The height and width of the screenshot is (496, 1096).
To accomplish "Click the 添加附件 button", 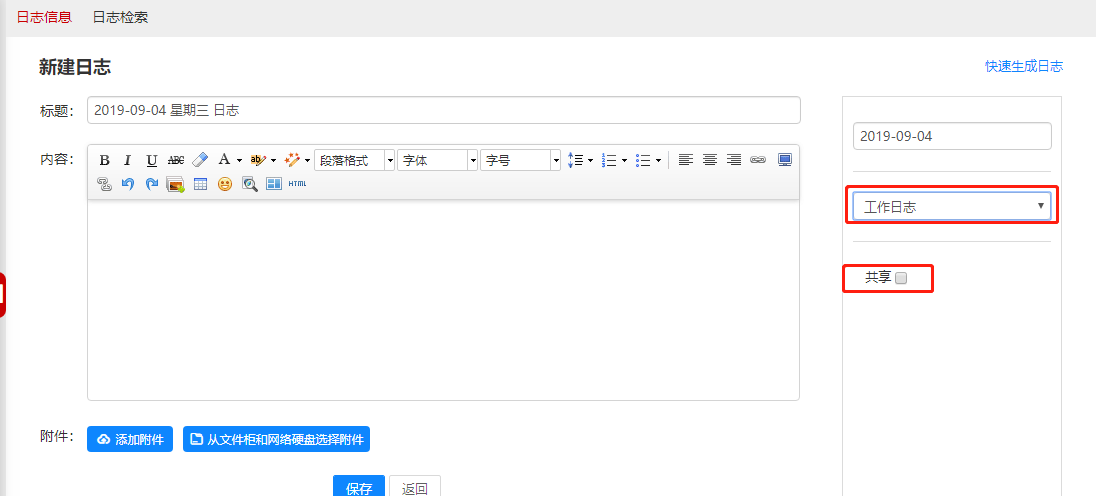I will pyautogui.click(x=130, y=439).
